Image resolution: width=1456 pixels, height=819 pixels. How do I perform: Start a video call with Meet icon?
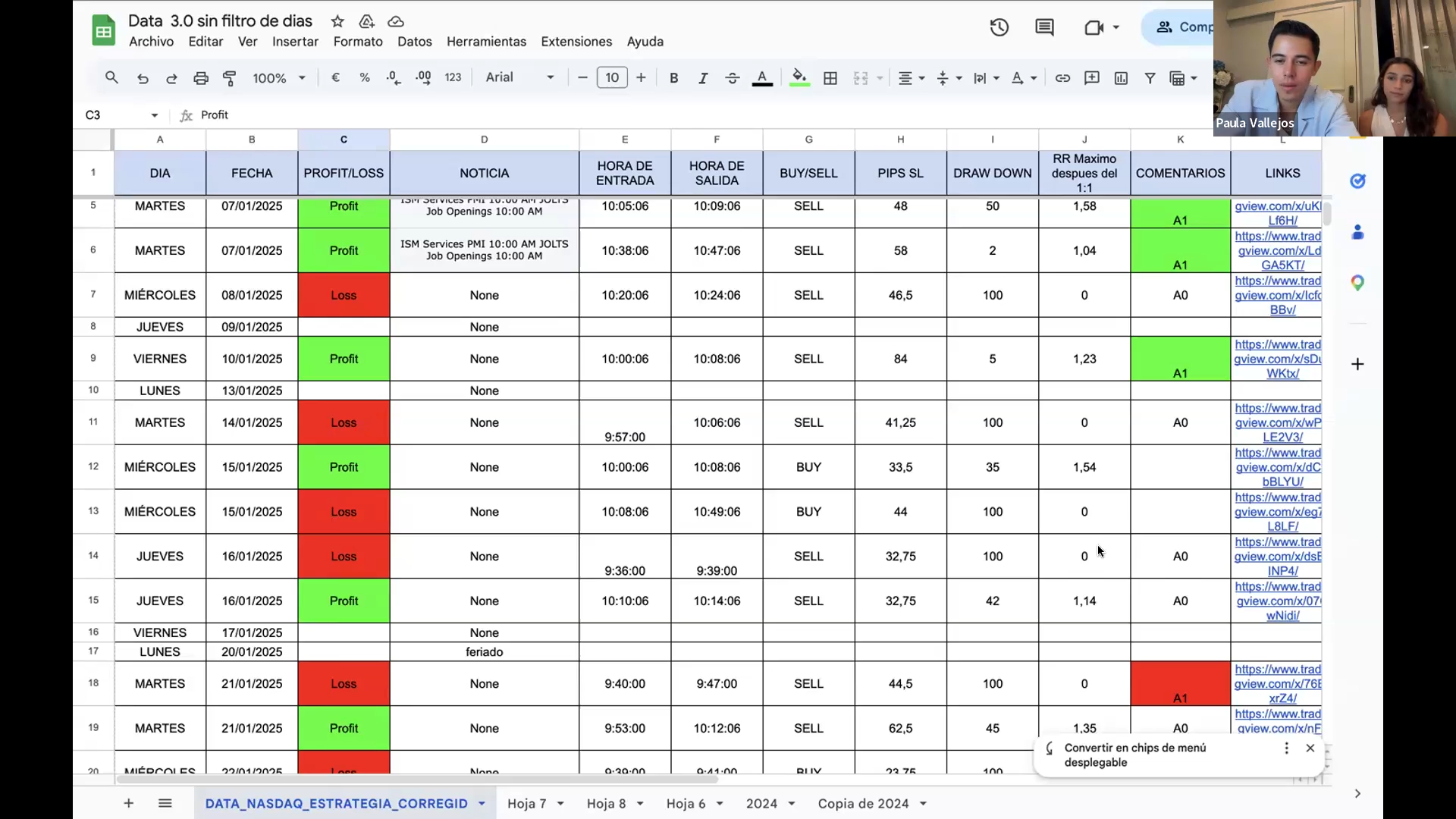[1094, 28]
